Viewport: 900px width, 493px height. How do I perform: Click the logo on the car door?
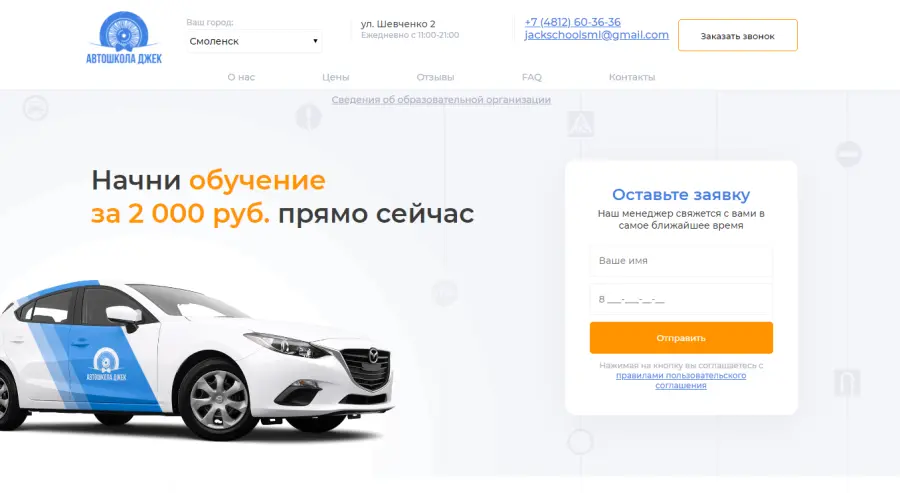(x=106, y=365)
